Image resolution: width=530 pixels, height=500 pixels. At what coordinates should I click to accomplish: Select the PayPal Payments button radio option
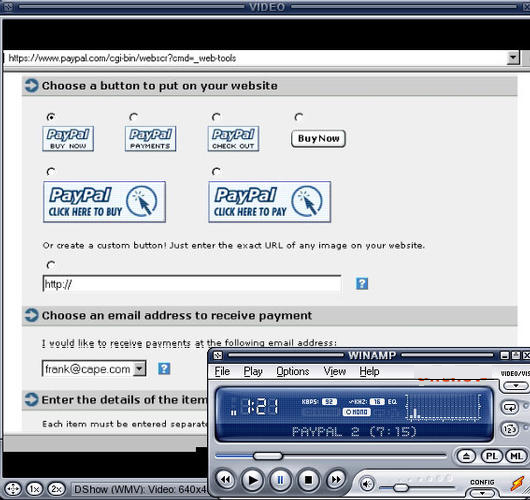134,117
